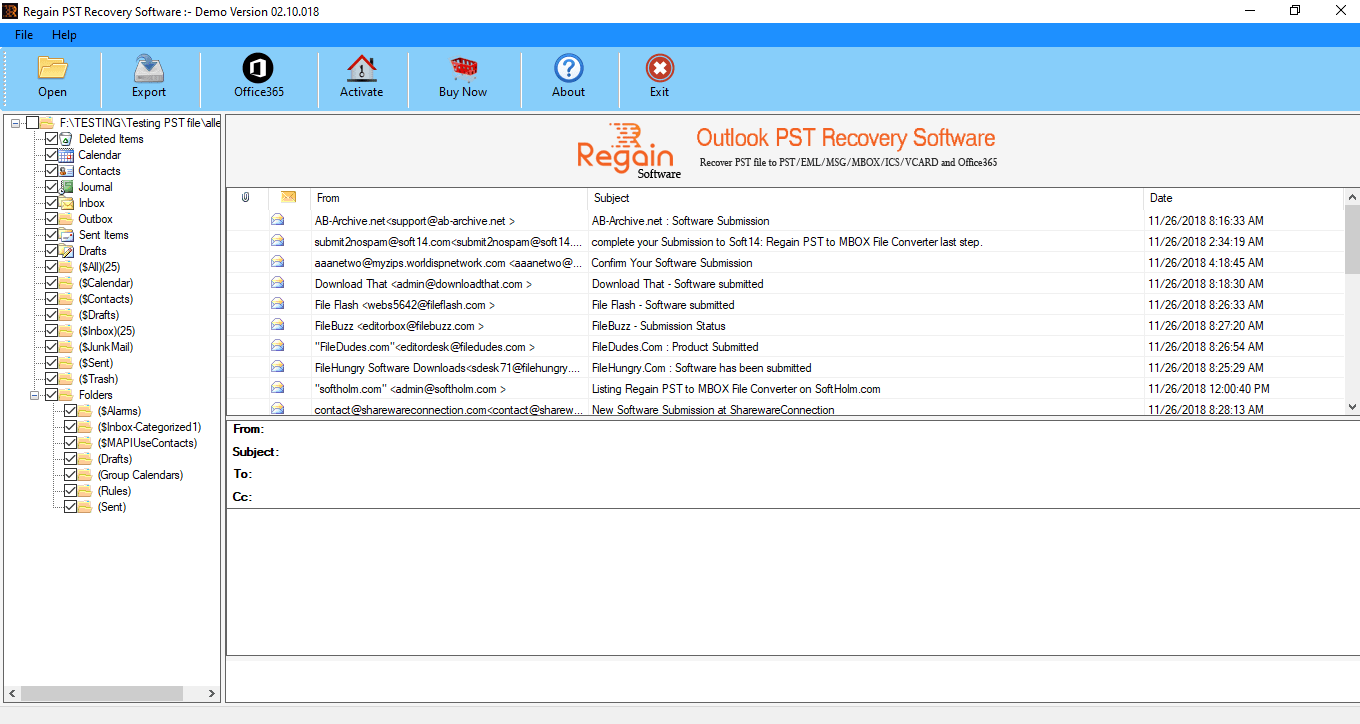Open the Buy Now cart icon
This screenshot has height=724, width=1360.
coord(463,68)
